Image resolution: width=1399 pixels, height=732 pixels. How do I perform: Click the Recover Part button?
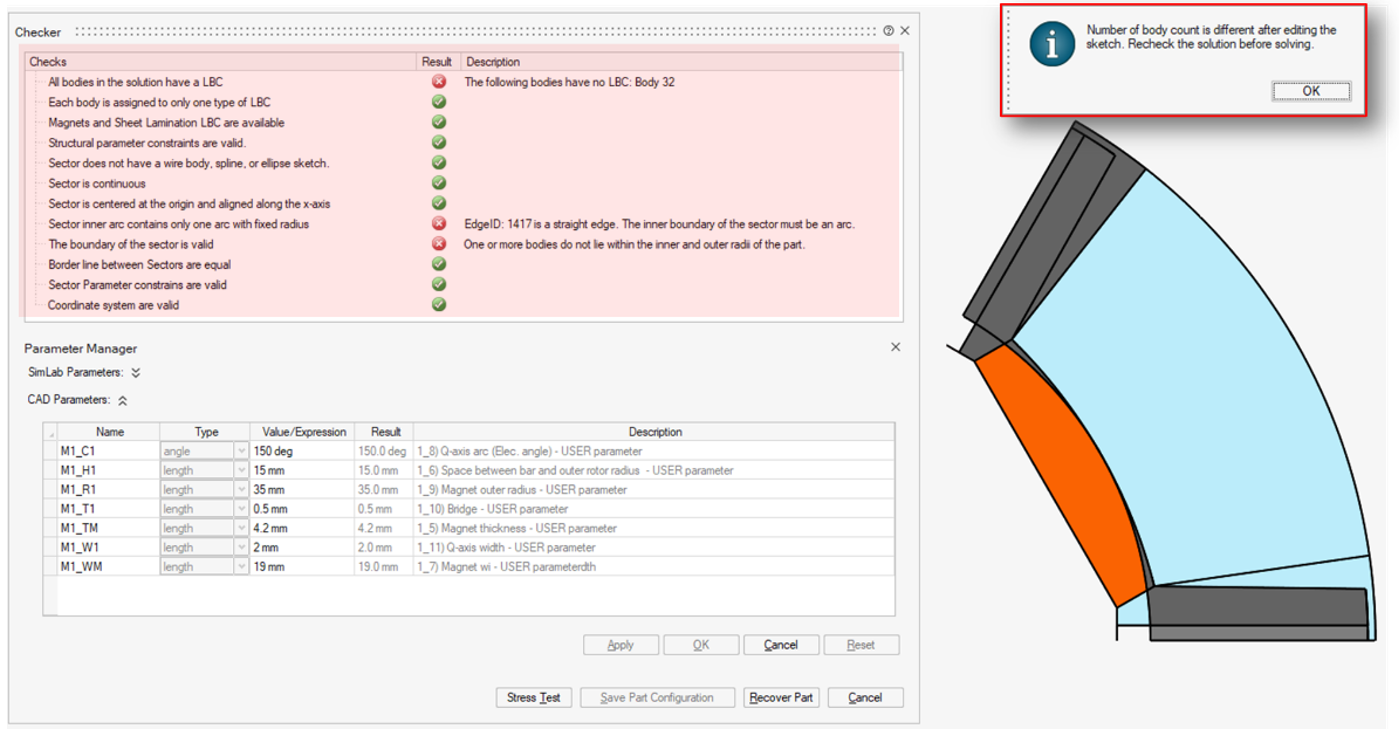coord(781,698)
